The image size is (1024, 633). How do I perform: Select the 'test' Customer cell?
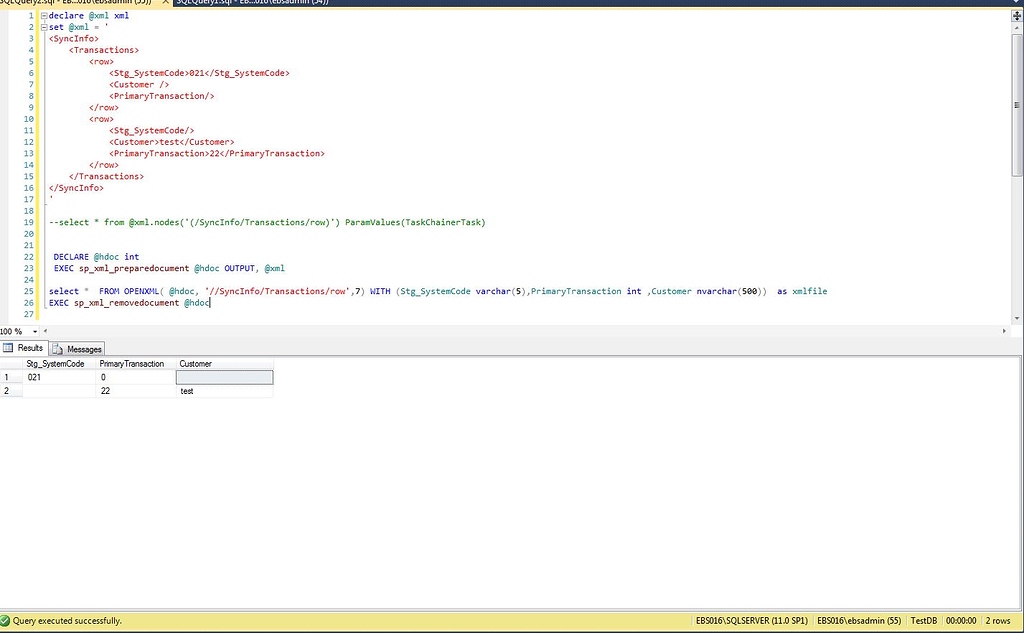tap(225, 391)
